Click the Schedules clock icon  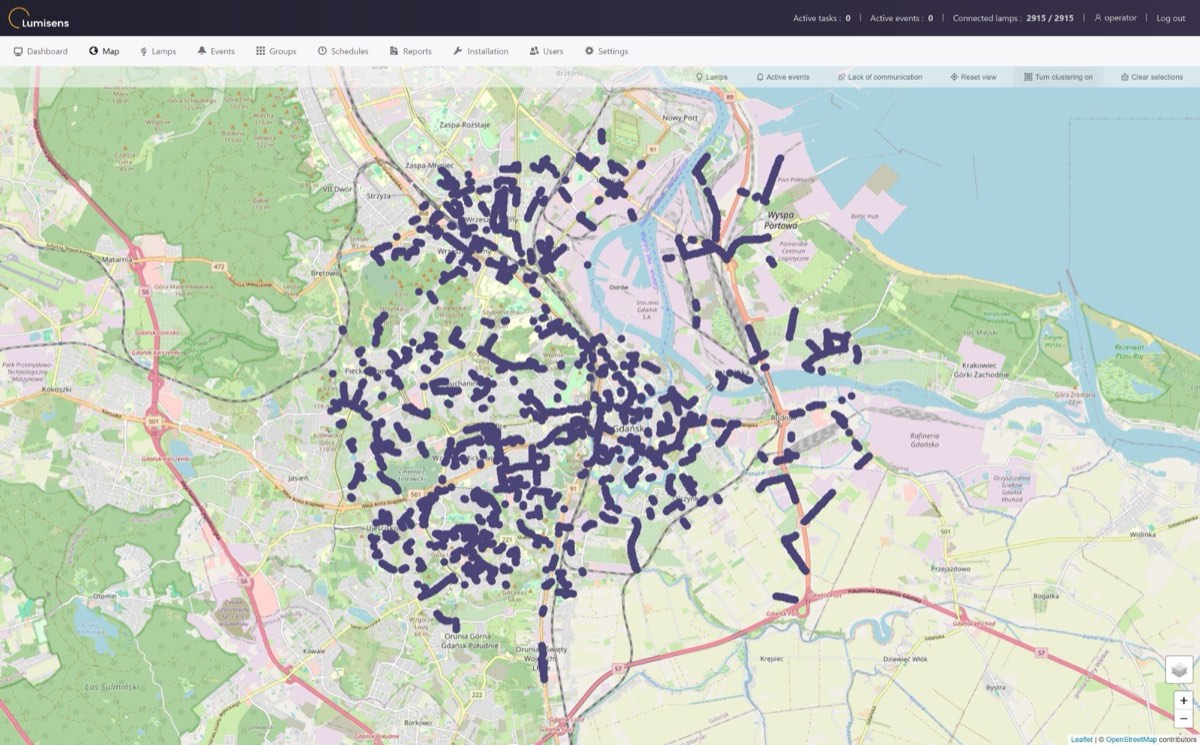point(322,51)
